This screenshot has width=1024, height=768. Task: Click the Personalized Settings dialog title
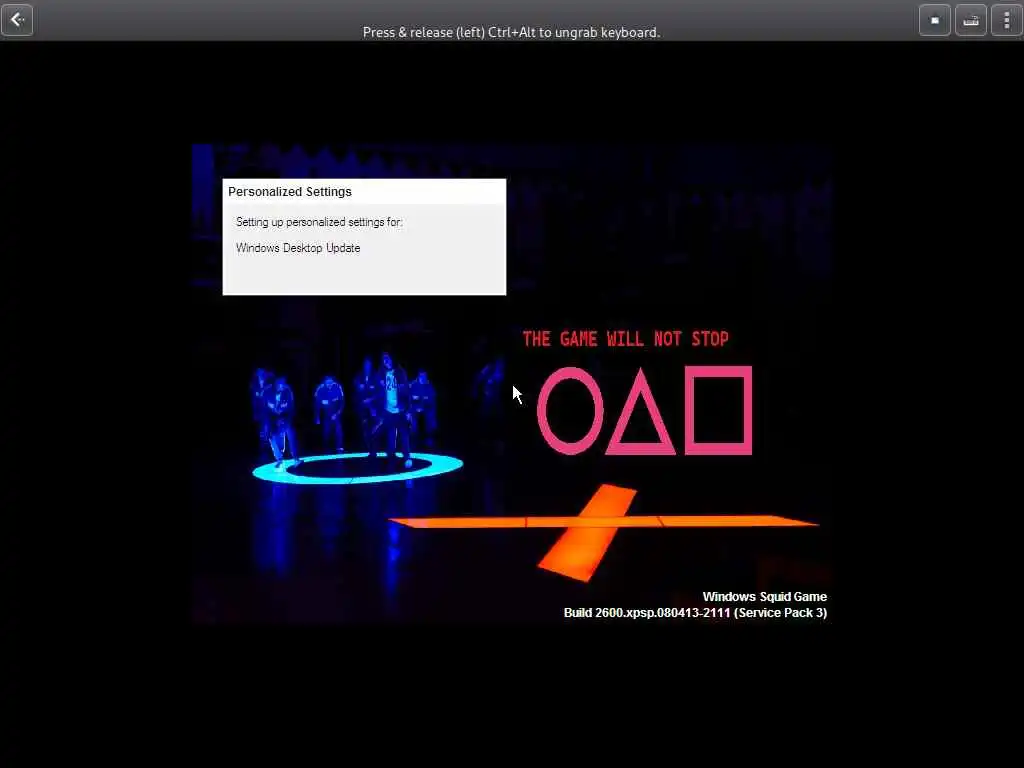(290, 191)
